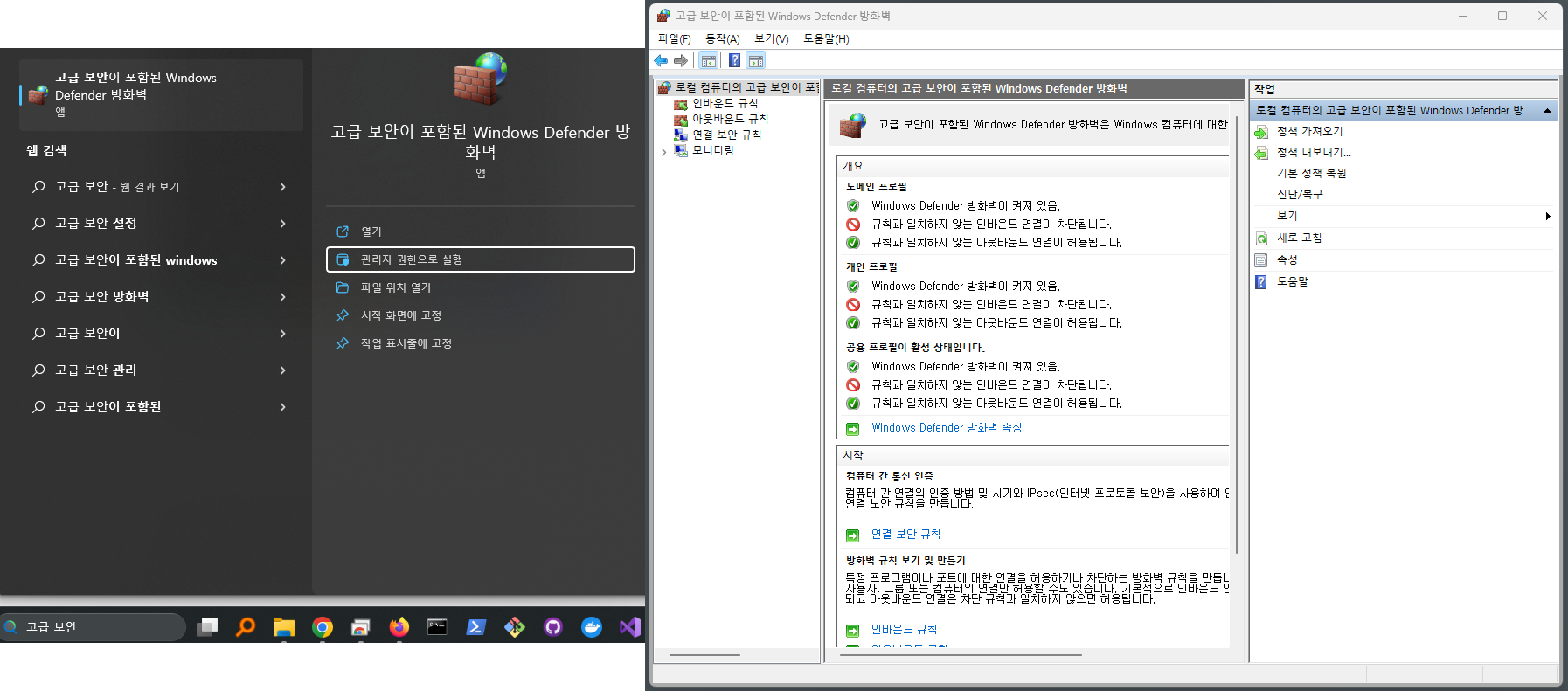Click 진단/복구 action

1300,194
